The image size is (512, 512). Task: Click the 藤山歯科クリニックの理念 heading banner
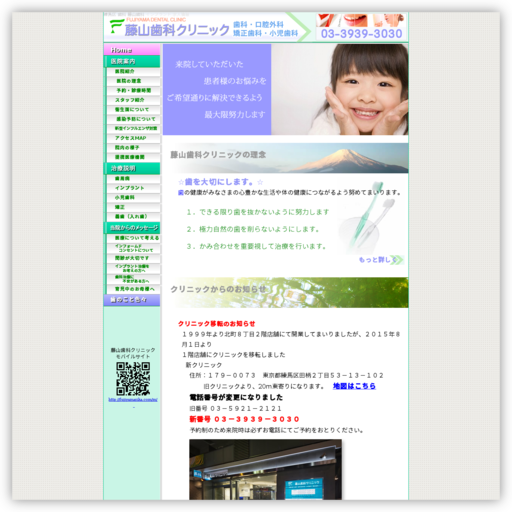click(x=286, y=158)
